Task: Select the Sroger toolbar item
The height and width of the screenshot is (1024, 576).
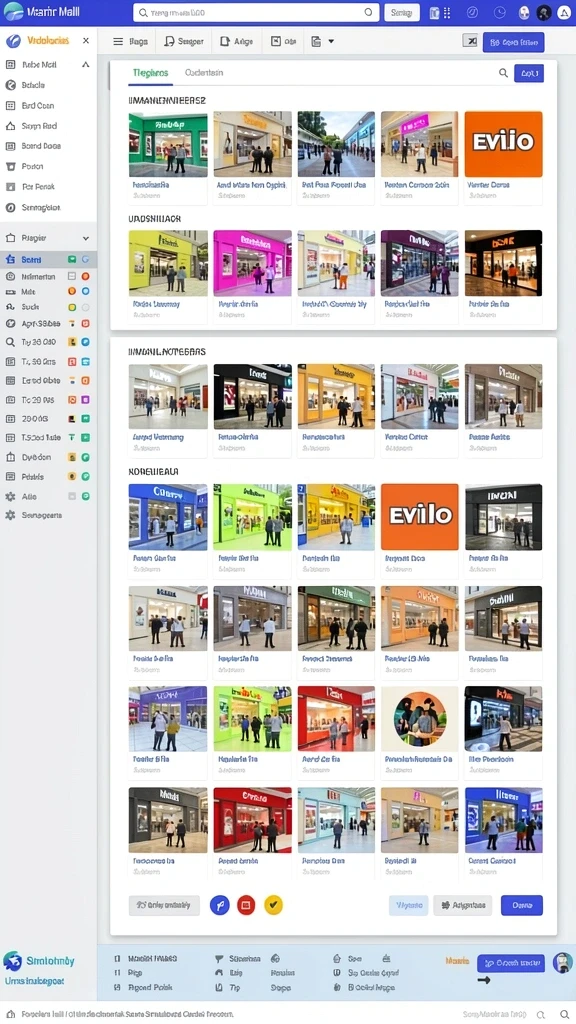Action: point(184,41)
